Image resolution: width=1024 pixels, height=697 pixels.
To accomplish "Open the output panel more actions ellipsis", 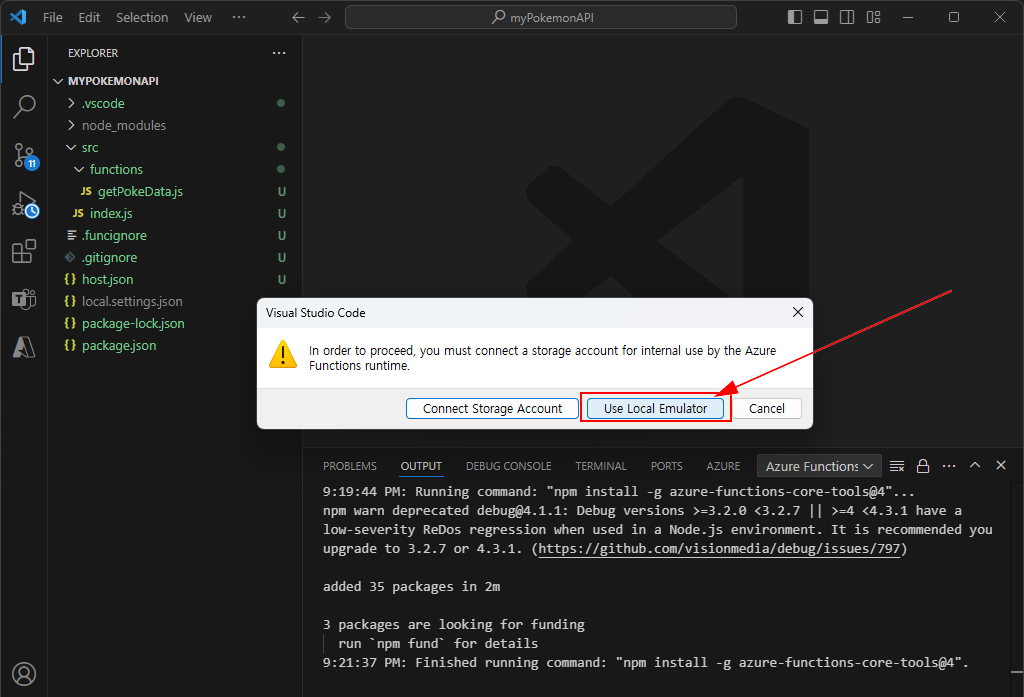I will click(949, 466).
